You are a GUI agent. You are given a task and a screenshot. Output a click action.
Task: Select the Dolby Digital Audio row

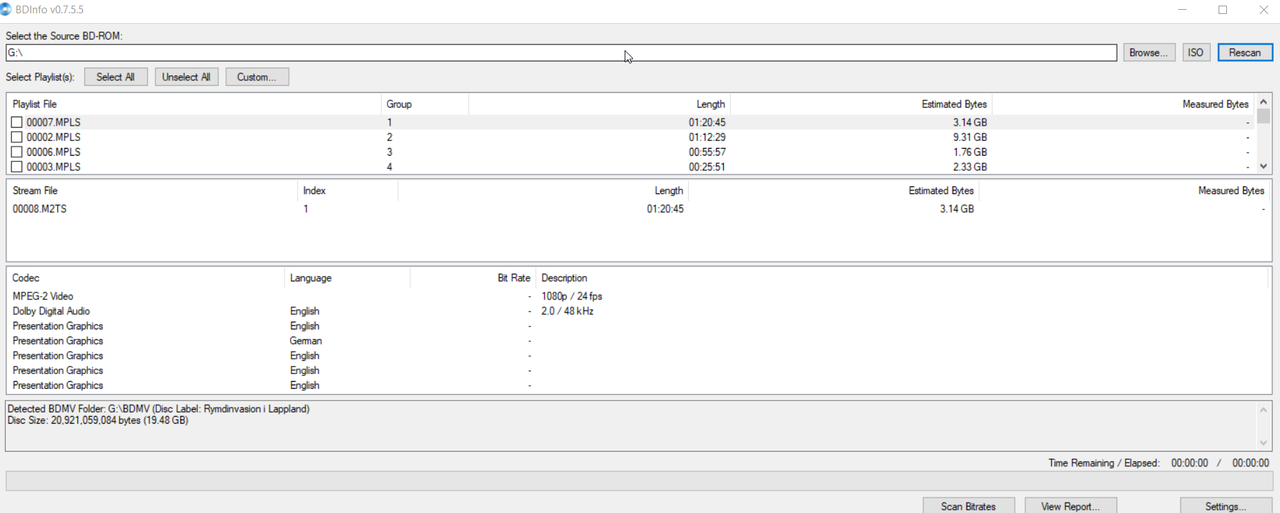(639, 311)
